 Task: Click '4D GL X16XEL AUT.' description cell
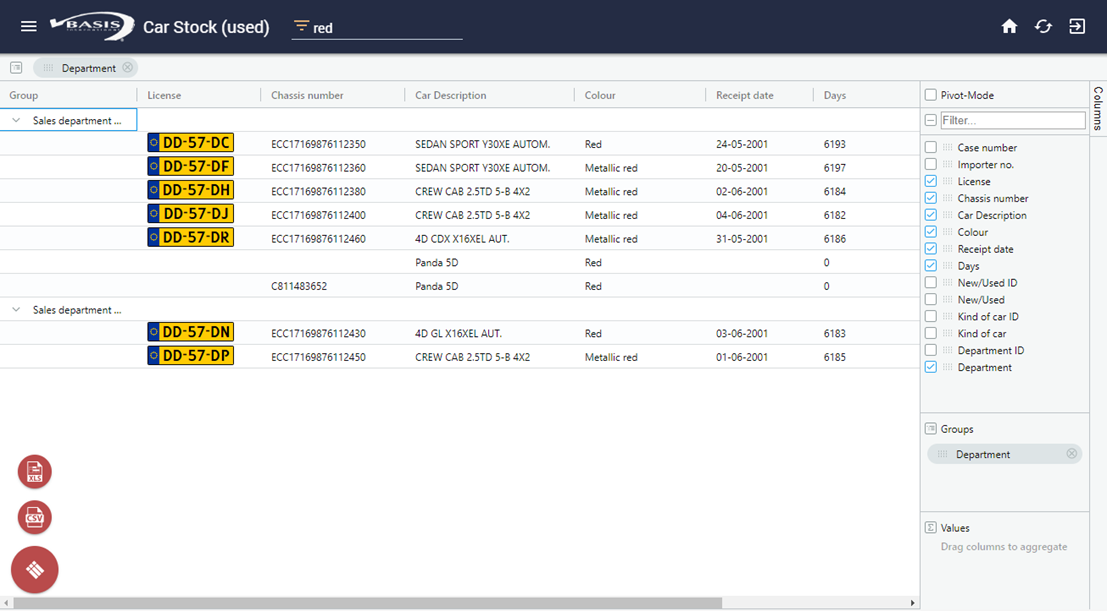tap(458, 333)
